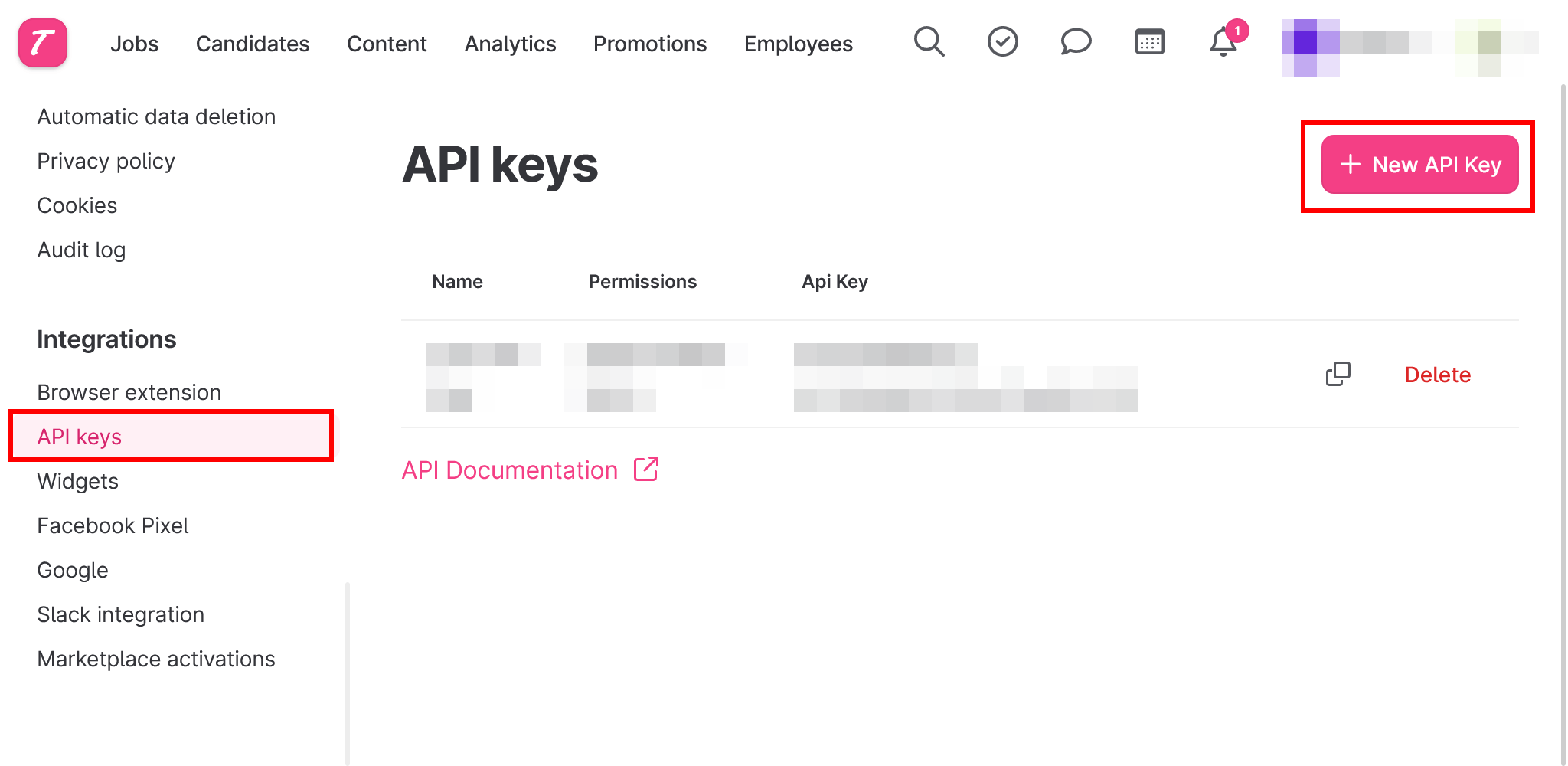Screen dimensions: 1568x766
Task: Open Slack integration settings
Action: (121, 614)
